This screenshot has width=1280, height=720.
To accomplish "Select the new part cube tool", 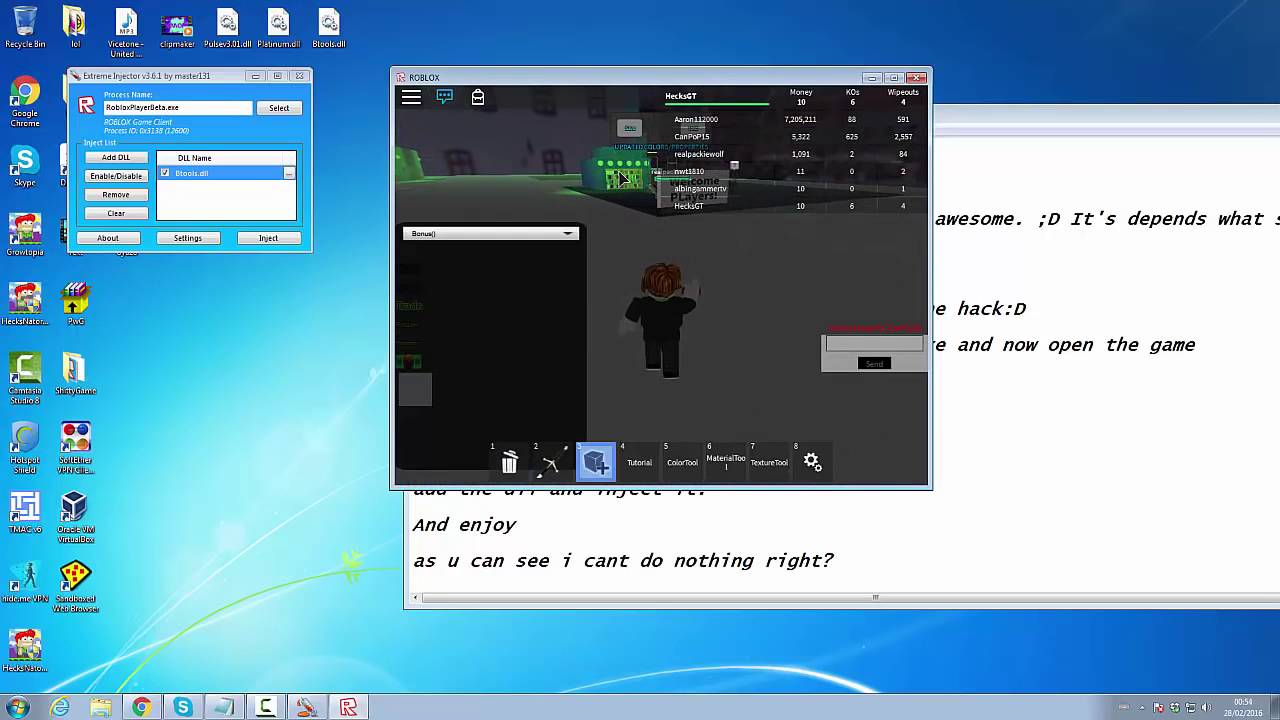I will tap(596, 462).
